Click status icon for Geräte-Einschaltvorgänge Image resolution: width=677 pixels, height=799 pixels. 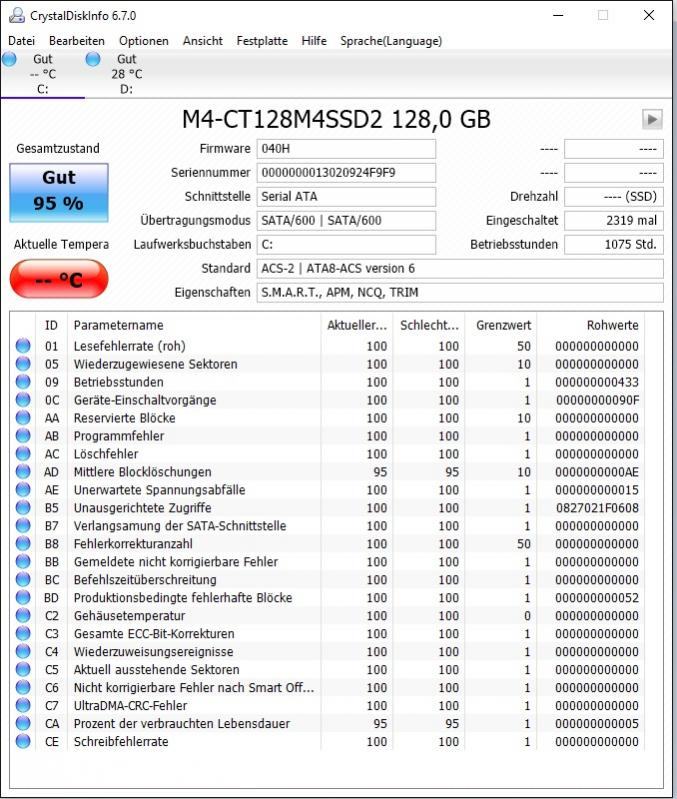(x=23, y=400)
